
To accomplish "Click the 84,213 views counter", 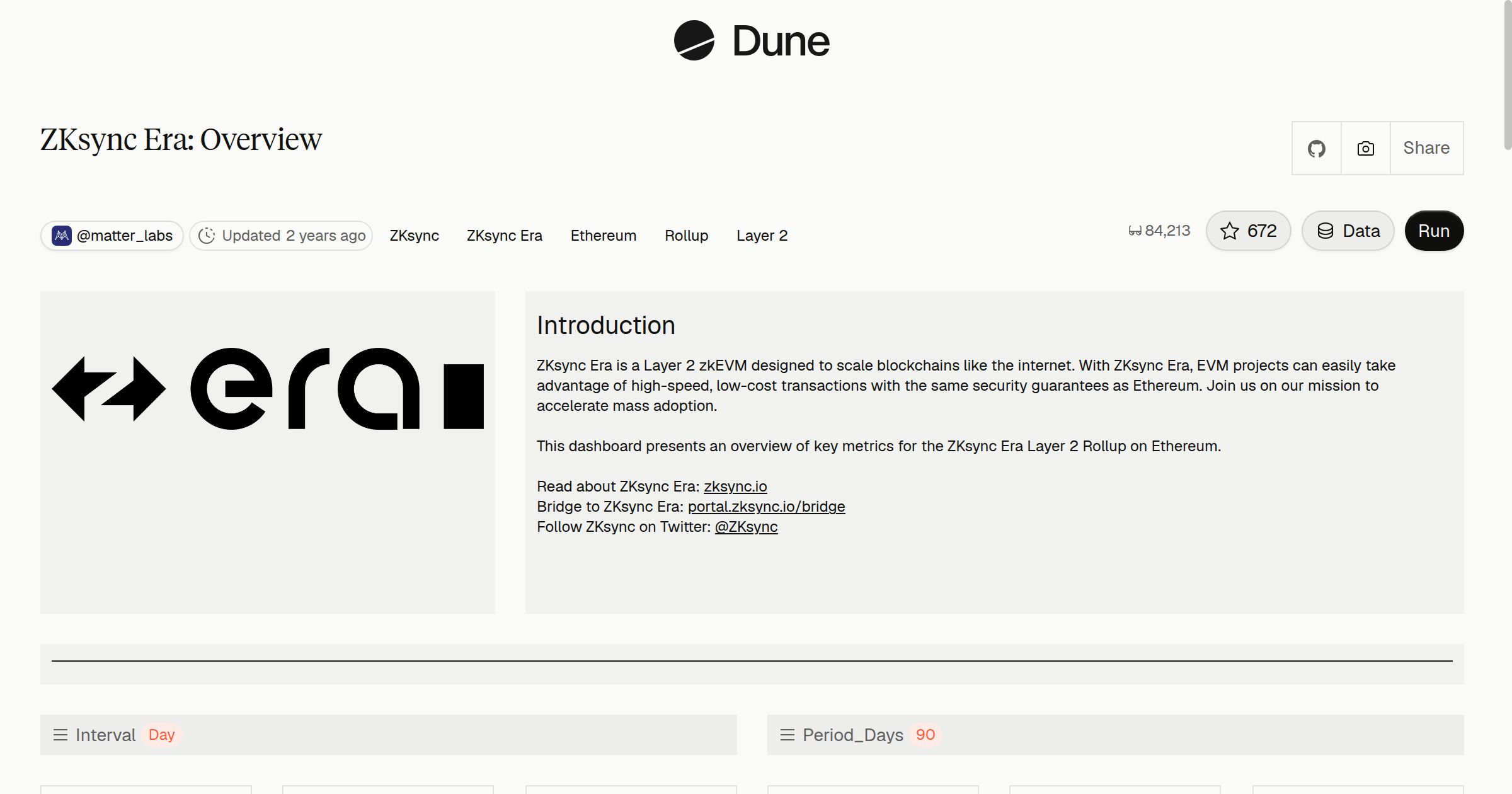I will point(1159,231).
